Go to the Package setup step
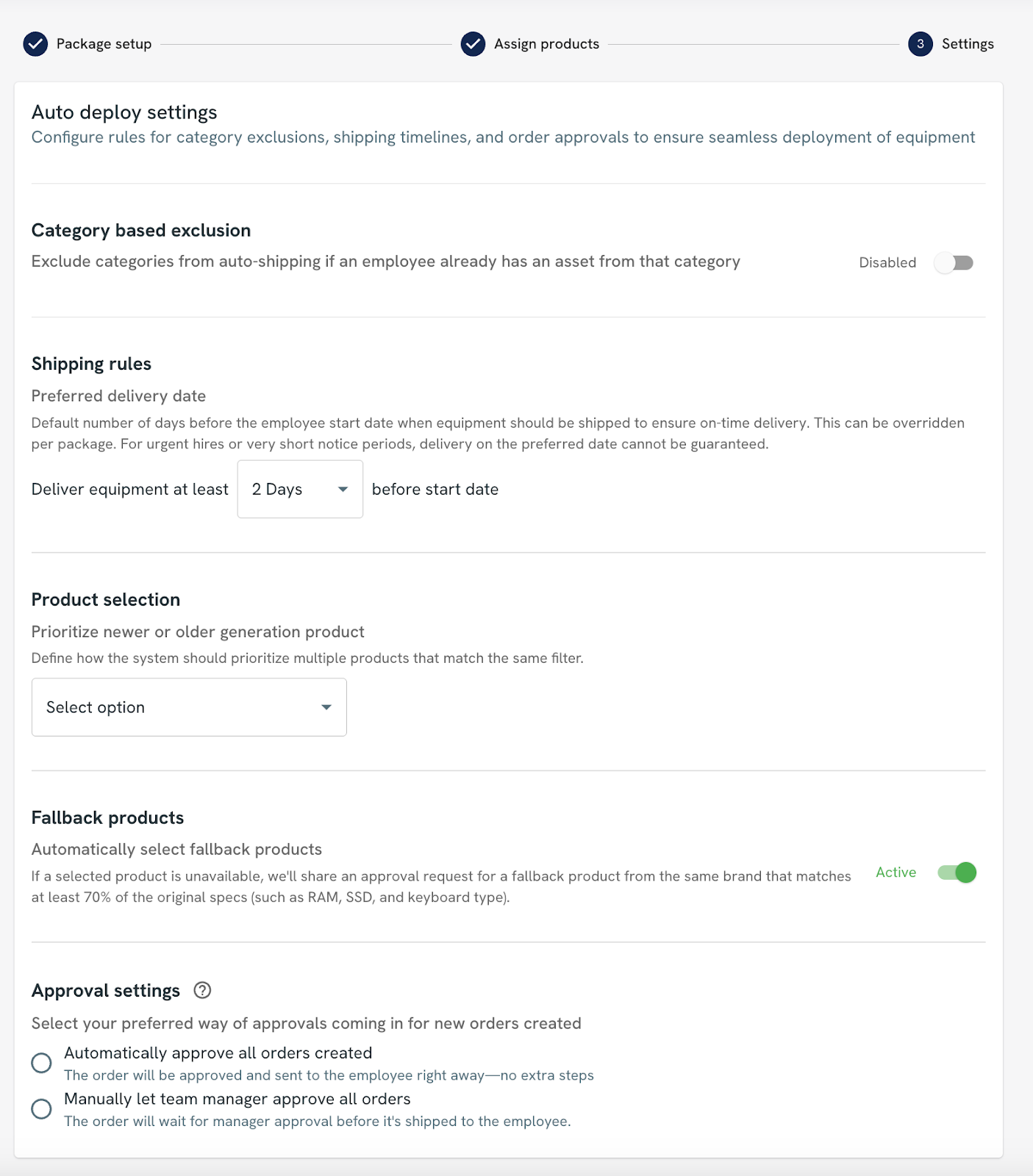1033x1176 pixels. point(104,44)
